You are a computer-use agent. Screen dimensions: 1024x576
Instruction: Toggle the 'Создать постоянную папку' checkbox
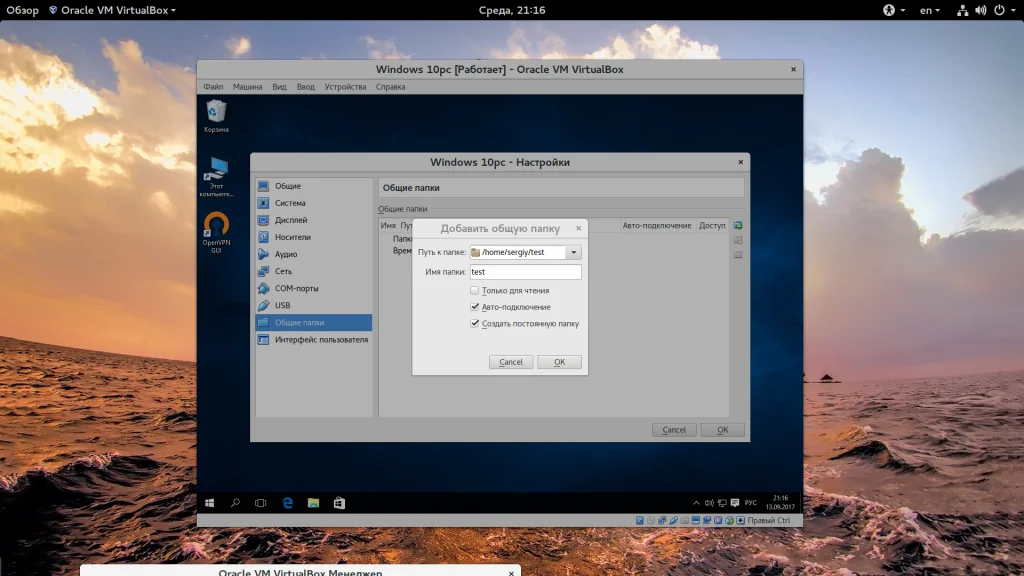click(475, 324)
